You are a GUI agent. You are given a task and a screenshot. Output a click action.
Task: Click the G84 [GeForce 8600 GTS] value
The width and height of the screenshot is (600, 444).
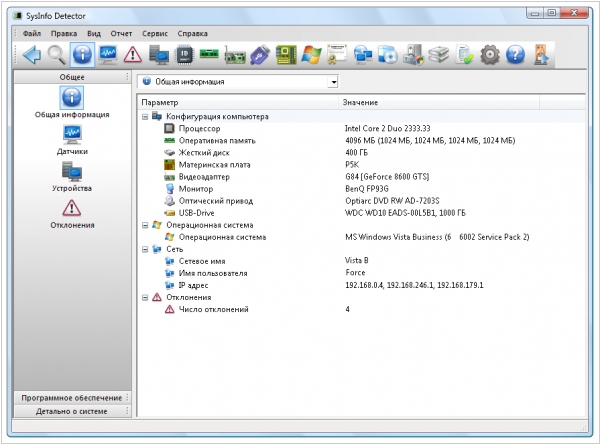coord(387,177)
